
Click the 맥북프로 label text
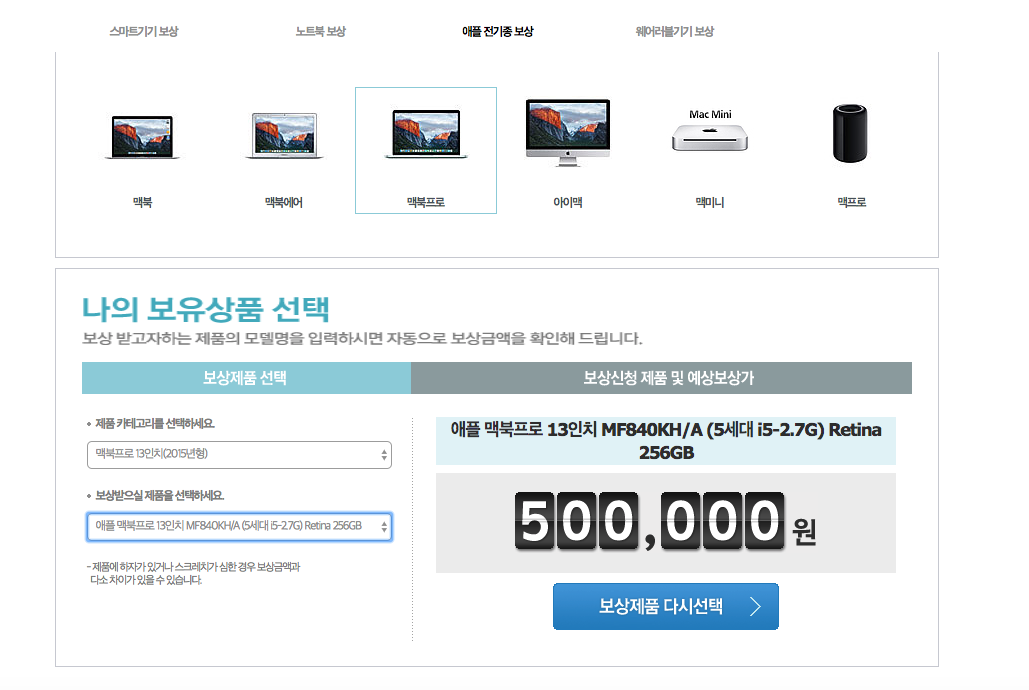pos(426,203)
